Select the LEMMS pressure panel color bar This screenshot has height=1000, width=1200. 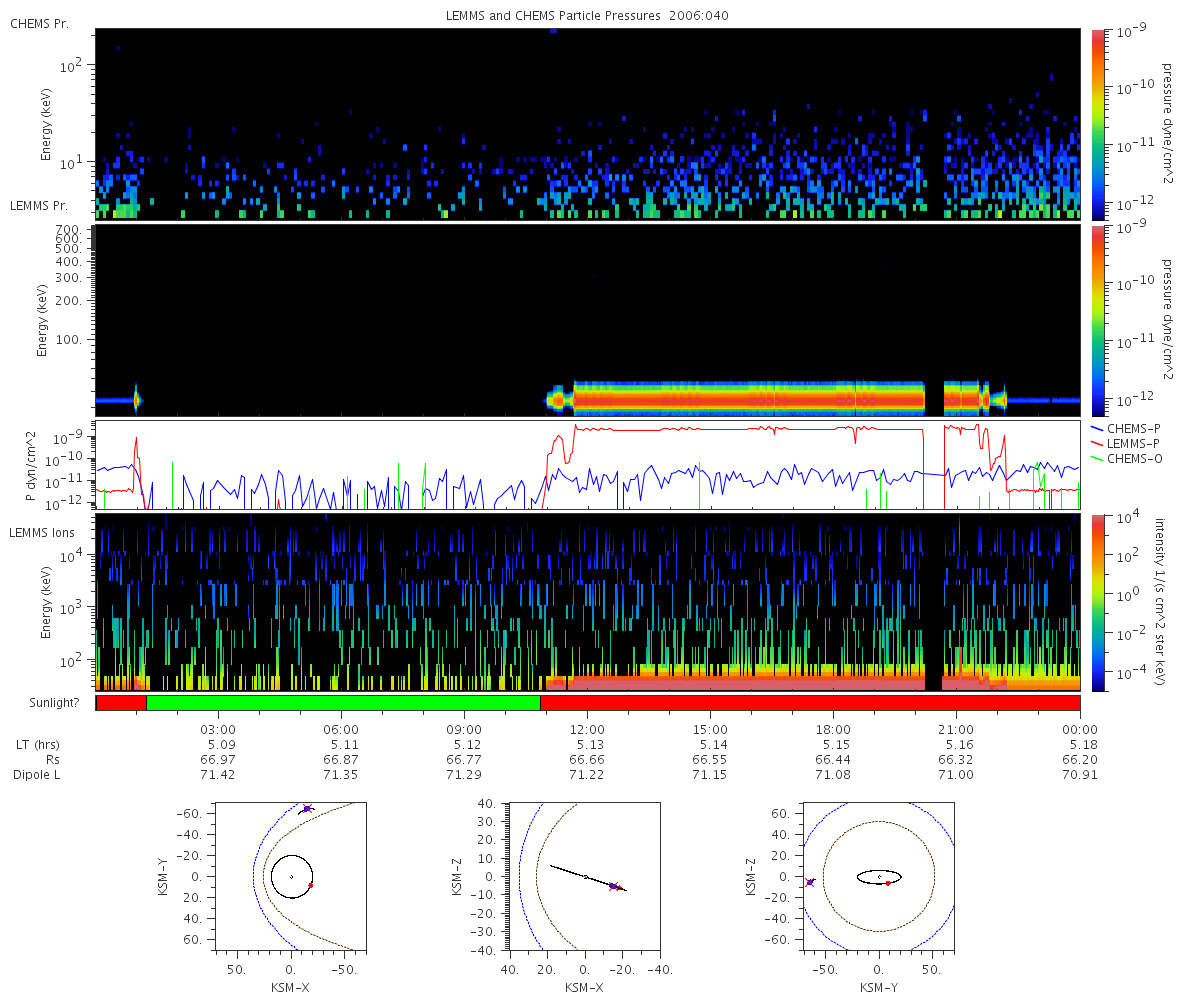pyautogui.click(x=1098, y=320)
